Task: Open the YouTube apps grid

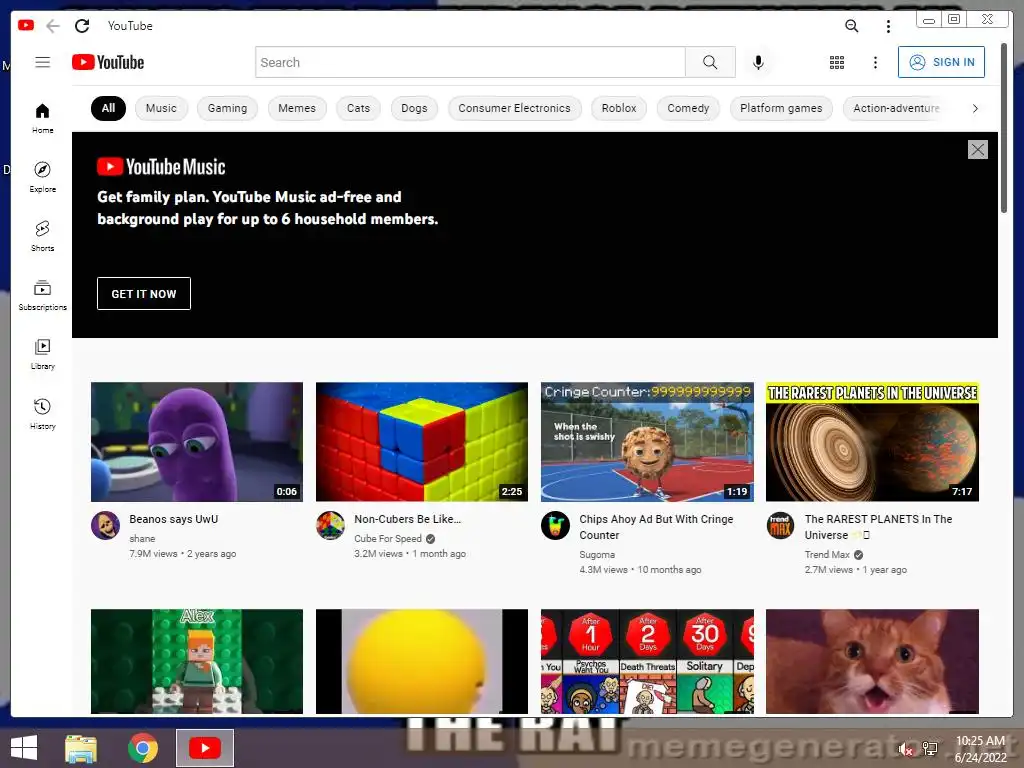Action: point(837,62)
